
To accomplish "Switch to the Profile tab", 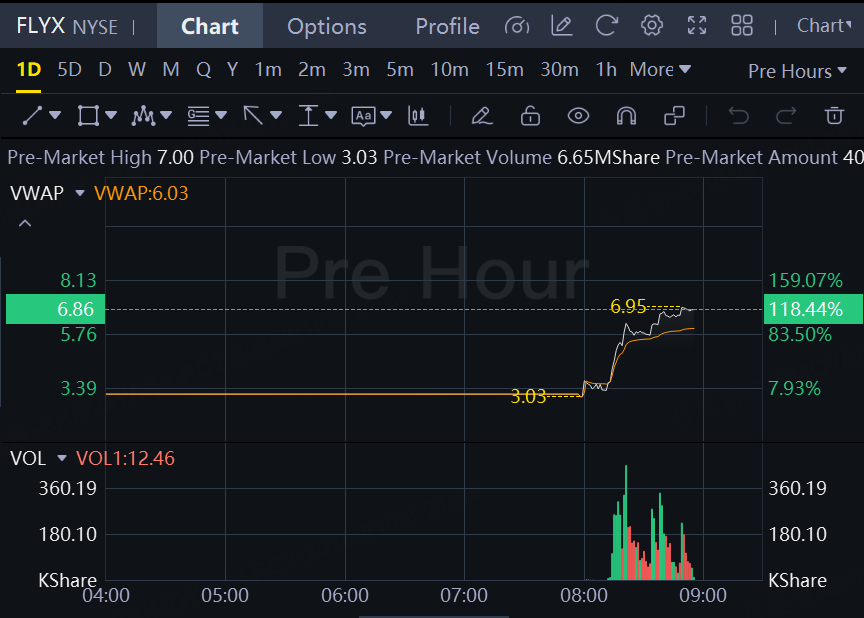I will pos(447,27).
